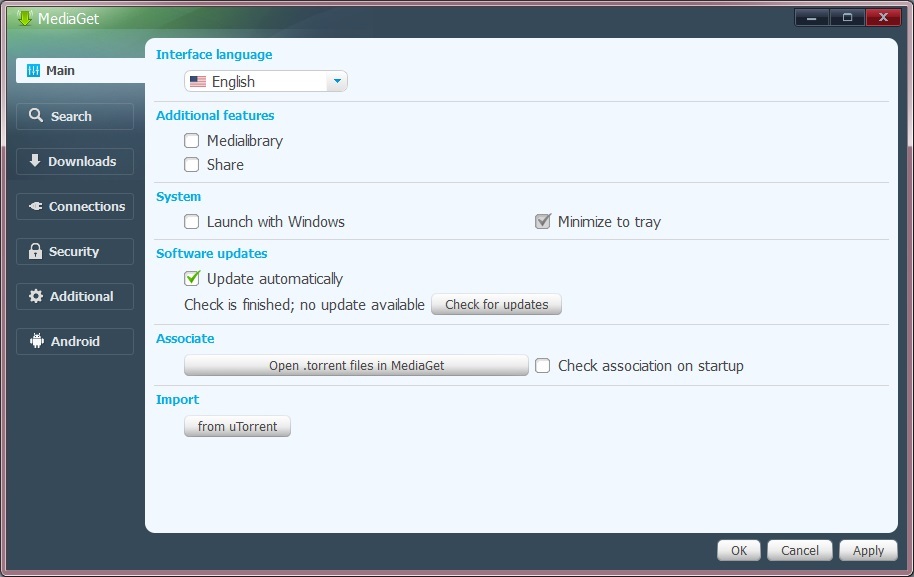This screenshot has height=577, width=914.
Task: Switch to the Android settings tab
Action: click(75, 341)
